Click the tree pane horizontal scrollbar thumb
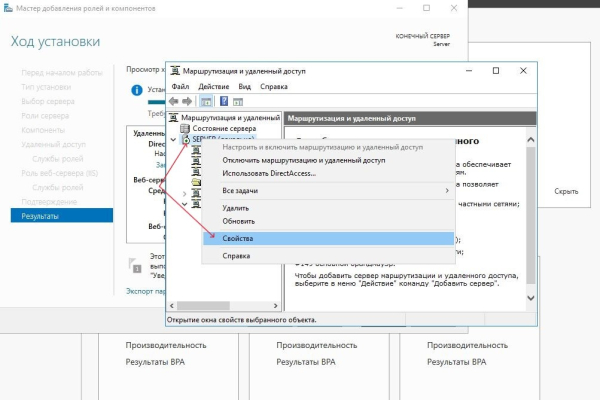 [203, 305]
